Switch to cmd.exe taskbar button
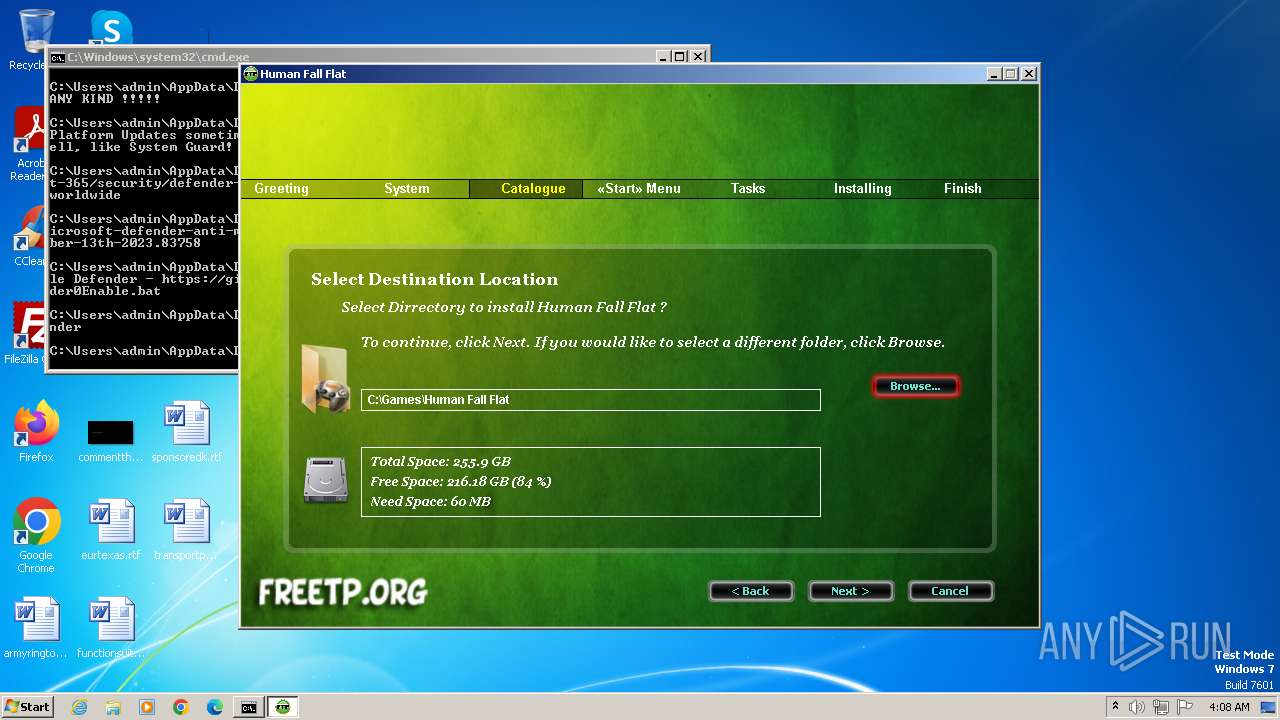 [248, 707]
